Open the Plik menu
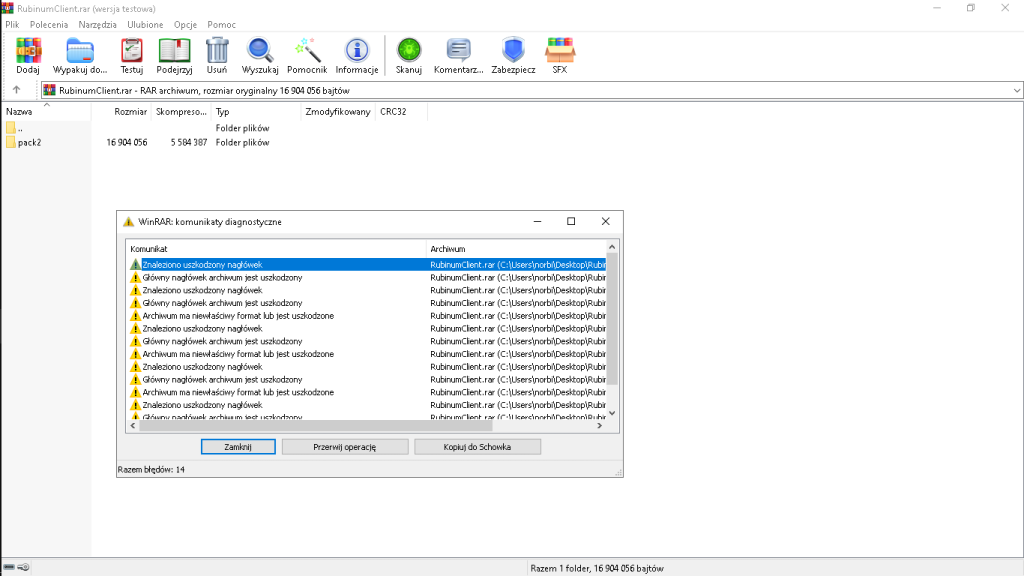This screenshot has height=576, width=1024. coord(12,25)
